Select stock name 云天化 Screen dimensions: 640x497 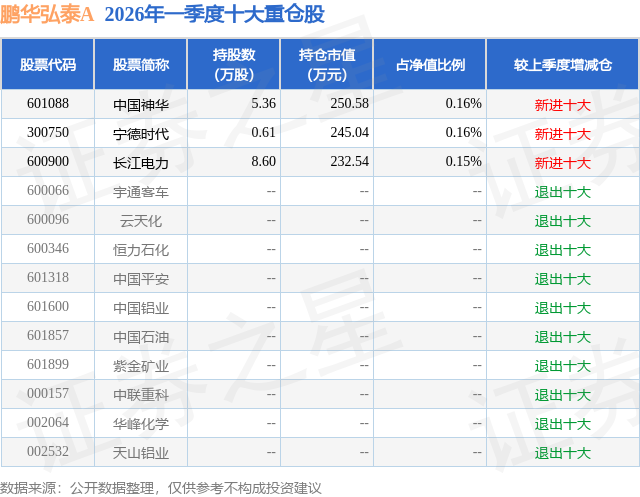coord(141,221)
